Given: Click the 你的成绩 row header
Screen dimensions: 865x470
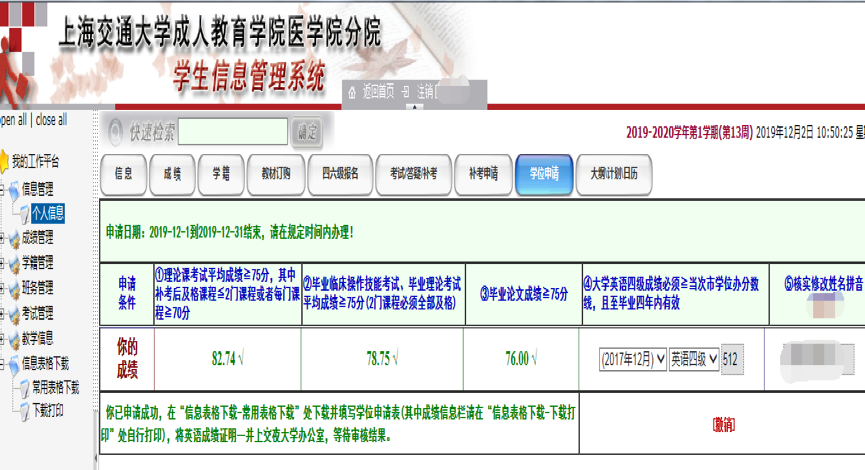Looking at the screenshot, I should pyautogui.click(x=127, y=359).
